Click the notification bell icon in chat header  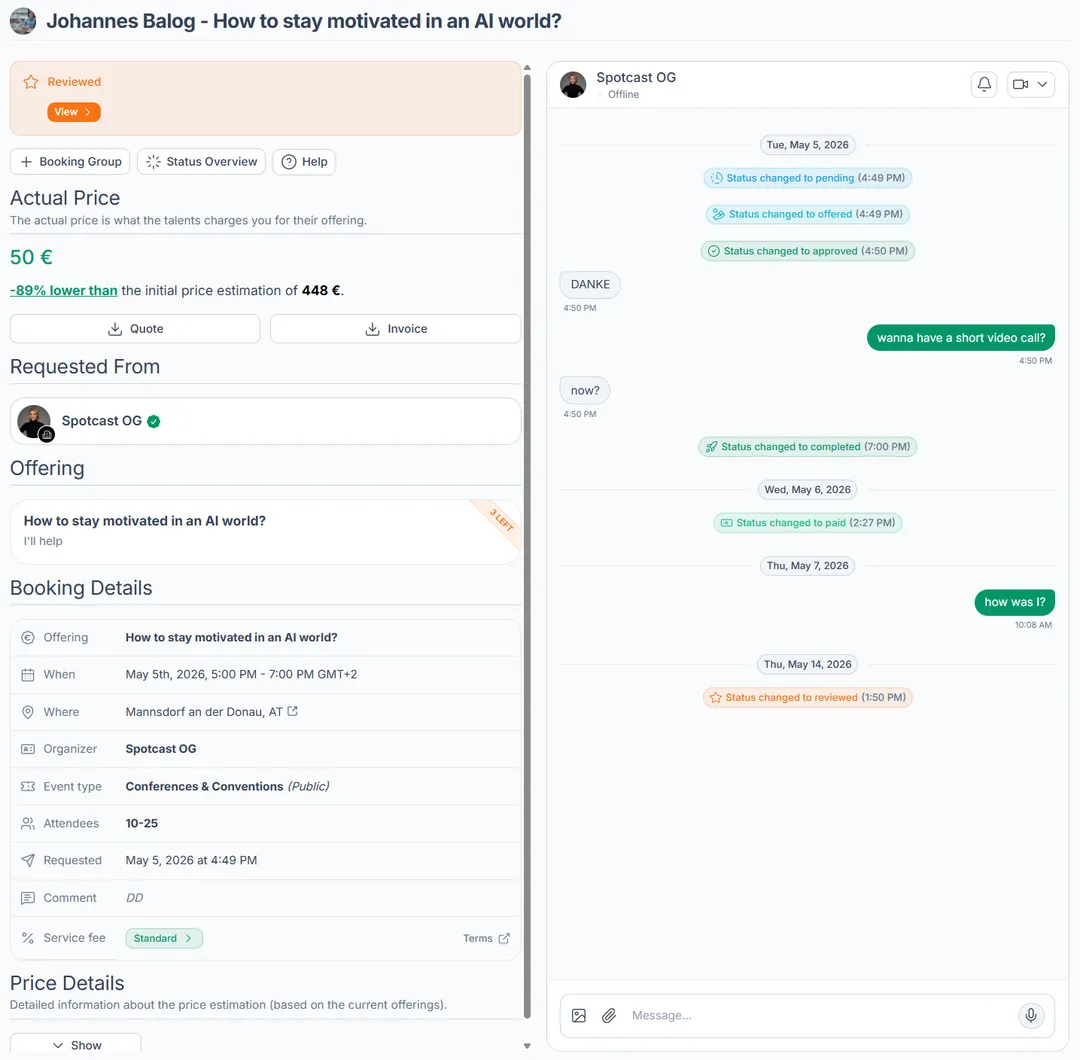(984, 84)
